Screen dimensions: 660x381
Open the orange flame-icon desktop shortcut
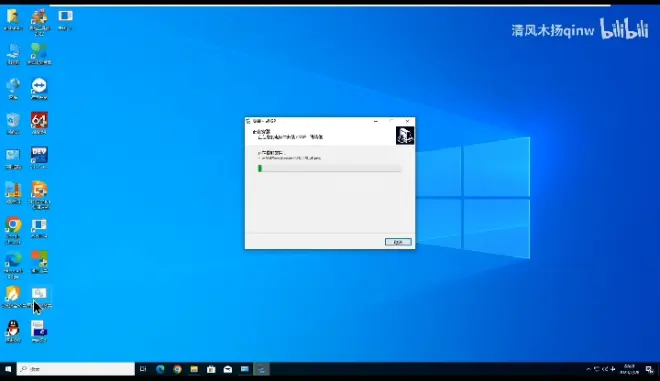point(13,297)
